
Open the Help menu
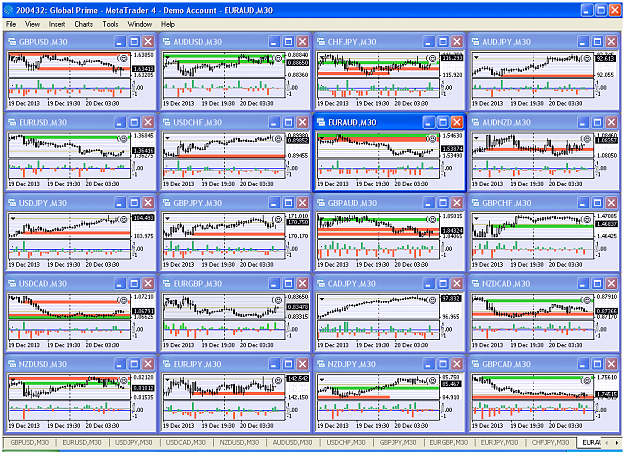point(168,24)
